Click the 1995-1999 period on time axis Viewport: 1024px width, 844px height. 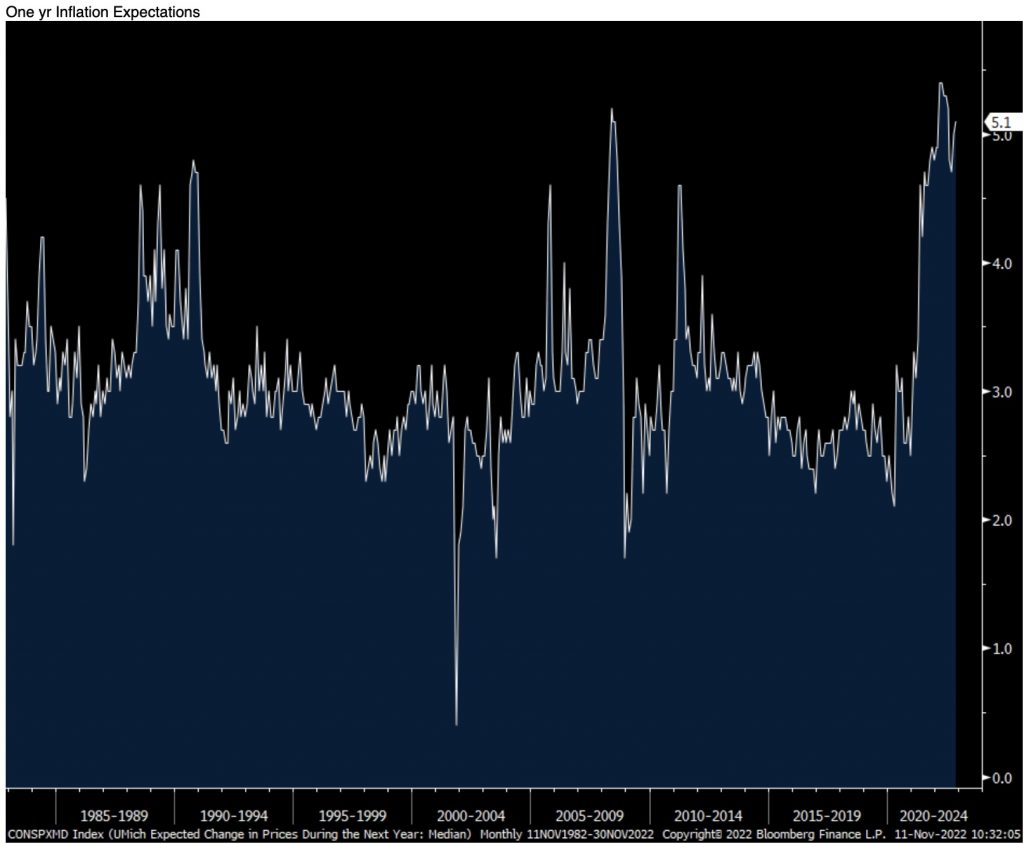click(x=353, y=814)
